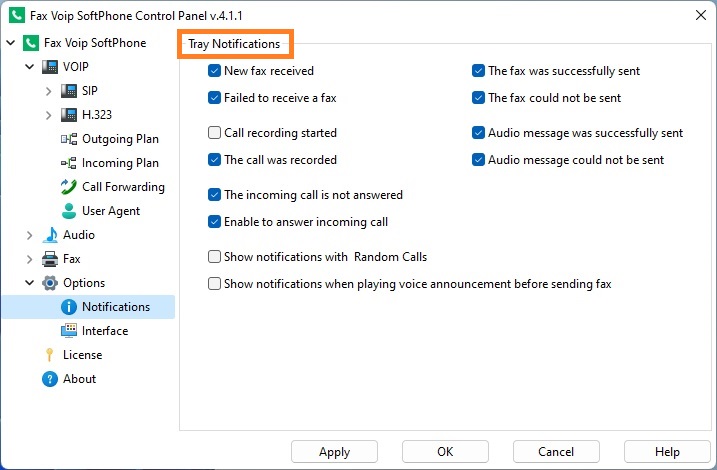Select Incoming Plan in the tree
Screen dimensions: 717x470
(120, 163)
